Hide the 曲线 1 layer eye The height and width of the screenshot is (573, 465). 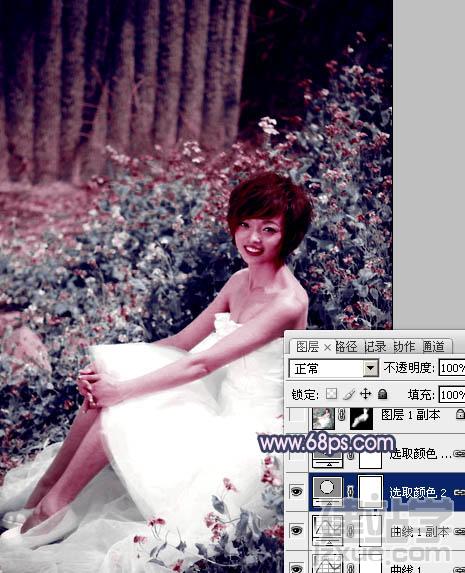point(296,568)
